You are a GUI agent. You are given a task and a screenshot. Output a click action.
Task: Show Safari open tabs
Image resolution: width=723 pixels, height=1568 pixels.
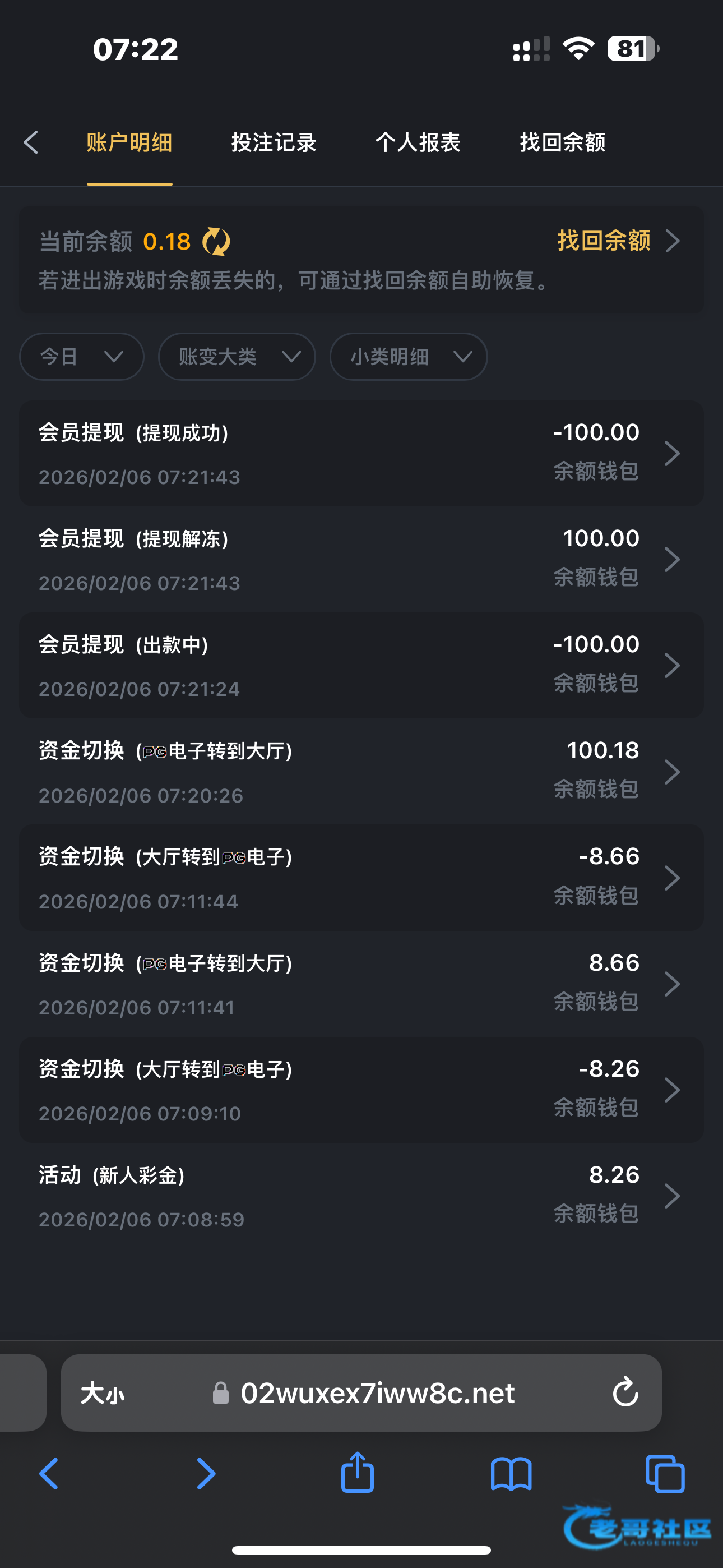pos(665,1474)
